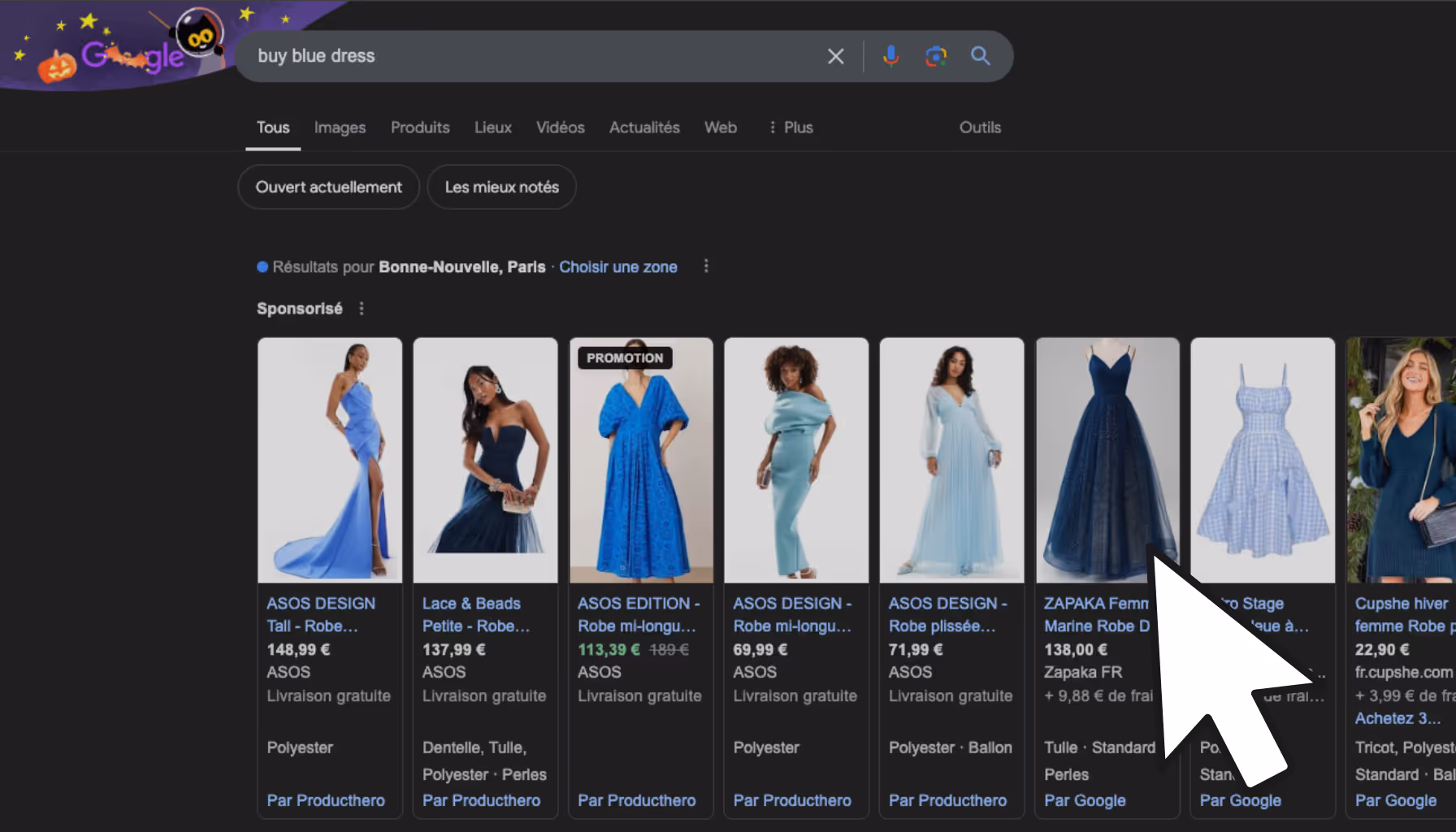Image resolution: width=1456 pixels, height=832 pixels.
Task: Open the Lace & Beads navy strapless dress image
Action: (x=485, y=460)
